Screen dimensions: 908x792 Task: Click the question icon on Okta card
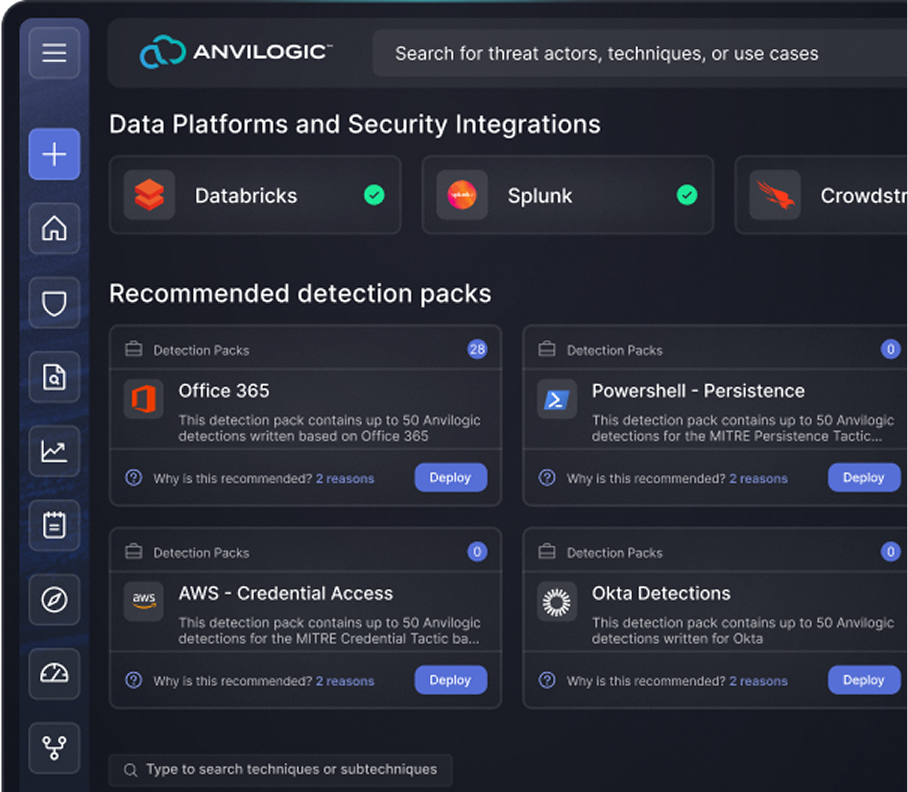click(547, 680)
